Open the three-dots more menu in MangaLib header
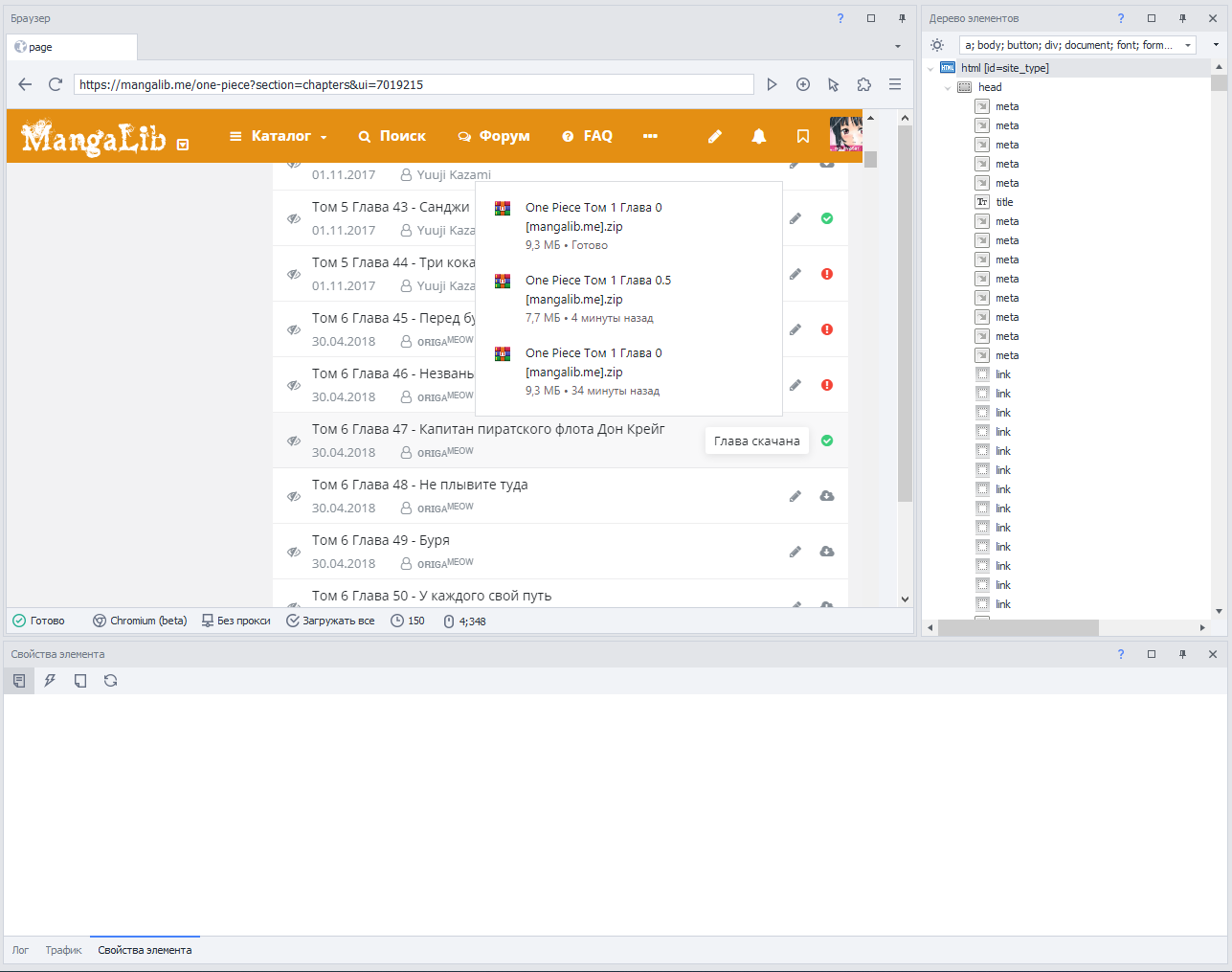The width and height of the screenshot is (1232, 972). [x=651, y=136]
